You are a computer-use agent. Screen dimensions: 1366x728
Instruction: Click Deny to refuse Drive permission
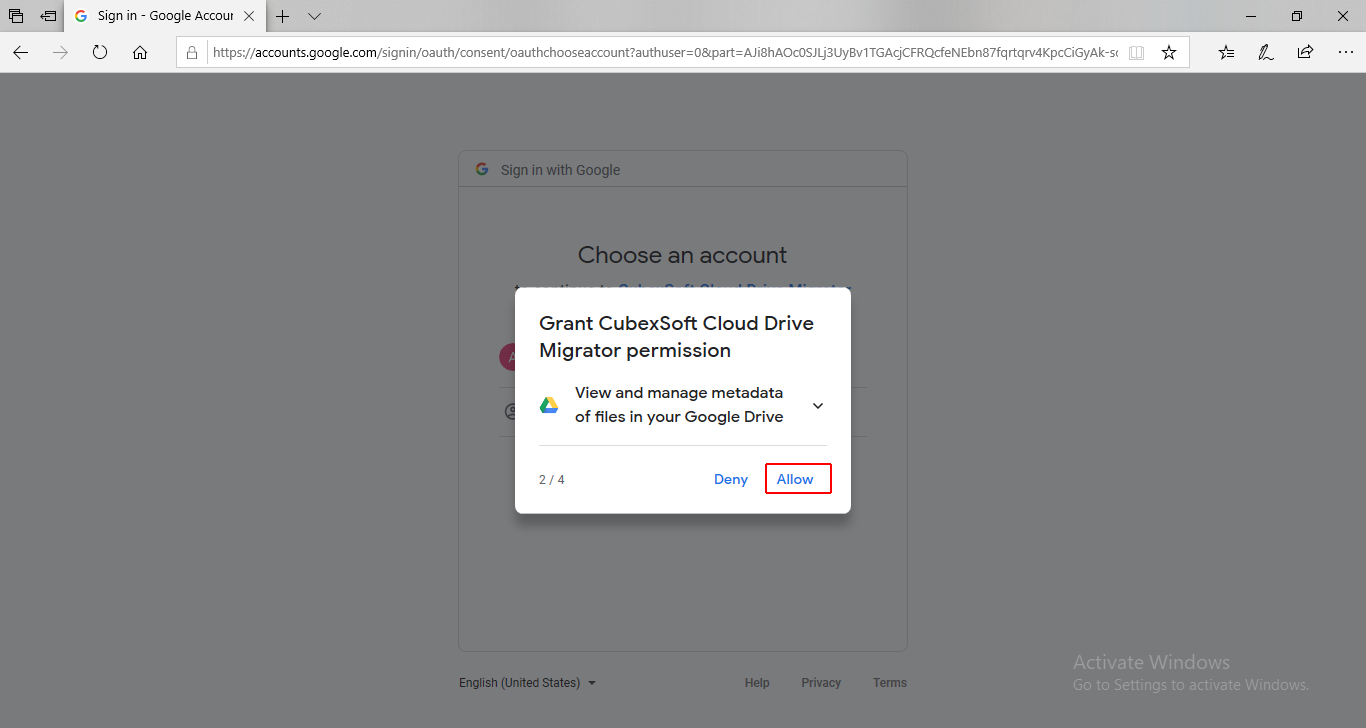click(x=730, y=479)
